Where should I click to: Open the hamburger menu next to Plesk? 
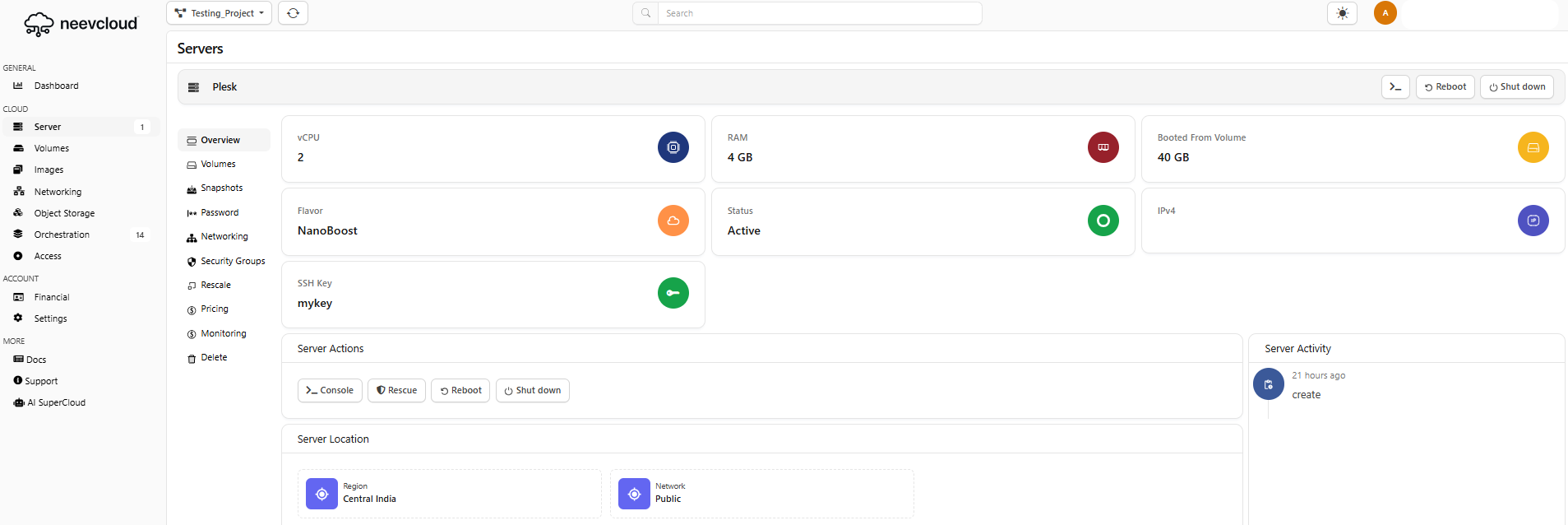click(193, 87)
